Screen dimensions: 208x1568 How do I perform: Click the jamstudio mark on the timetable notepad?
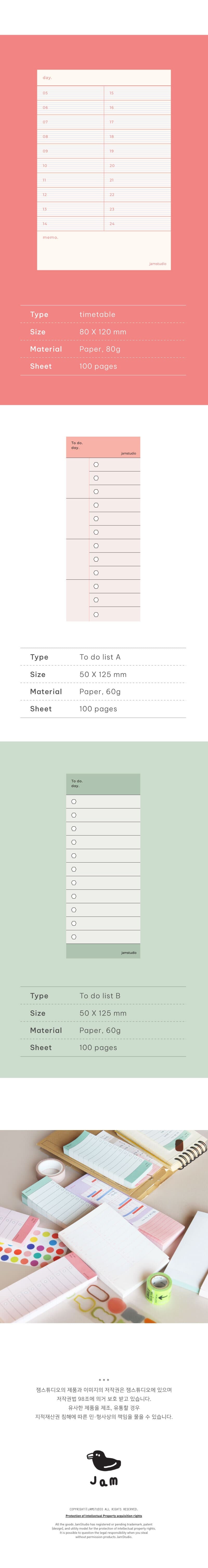pyautogui.click(x=157, y=263)
